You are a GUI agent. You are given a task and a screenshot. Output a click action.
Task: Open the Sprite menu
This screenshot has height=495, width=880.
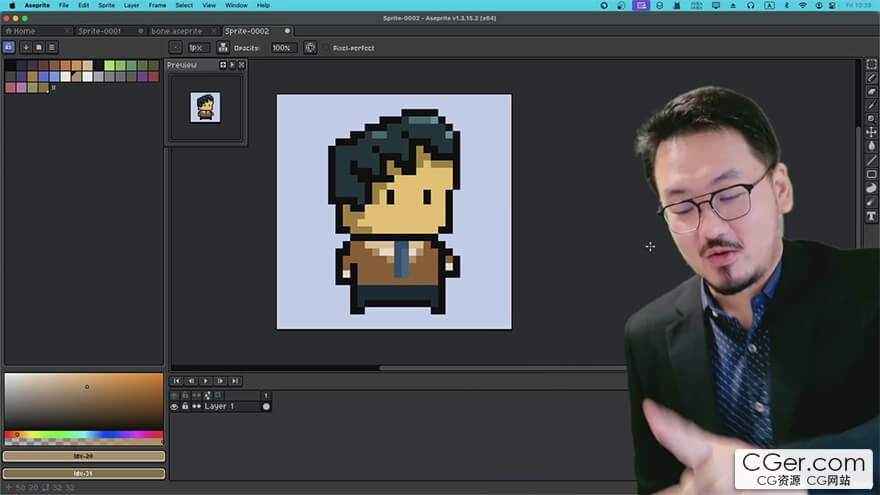pyautogui.click(x=106, y=5)
